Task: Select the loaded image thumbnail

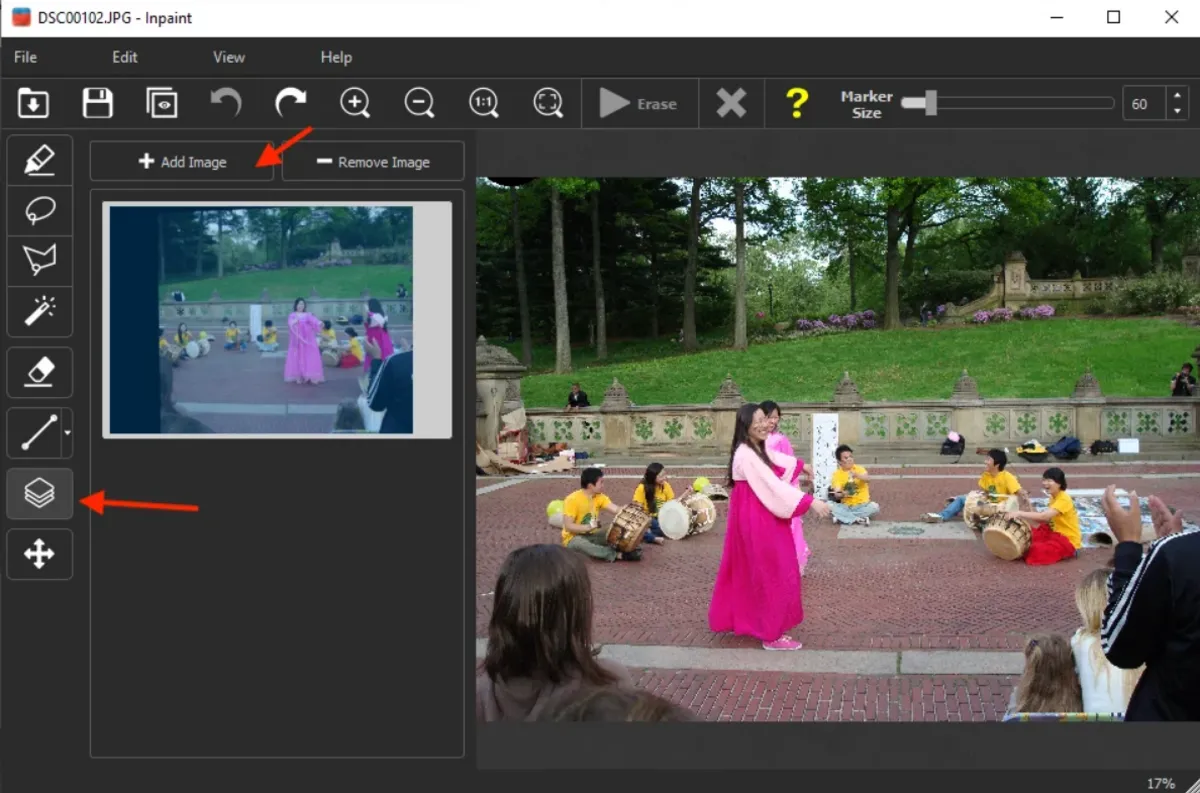Action: (x=277, y=319)
